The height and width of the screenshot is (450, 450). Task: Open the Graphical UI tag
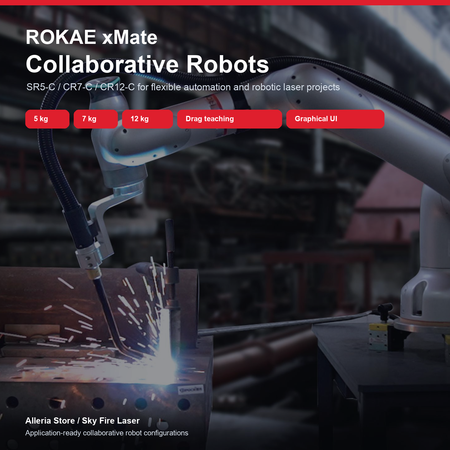point(335,119)
